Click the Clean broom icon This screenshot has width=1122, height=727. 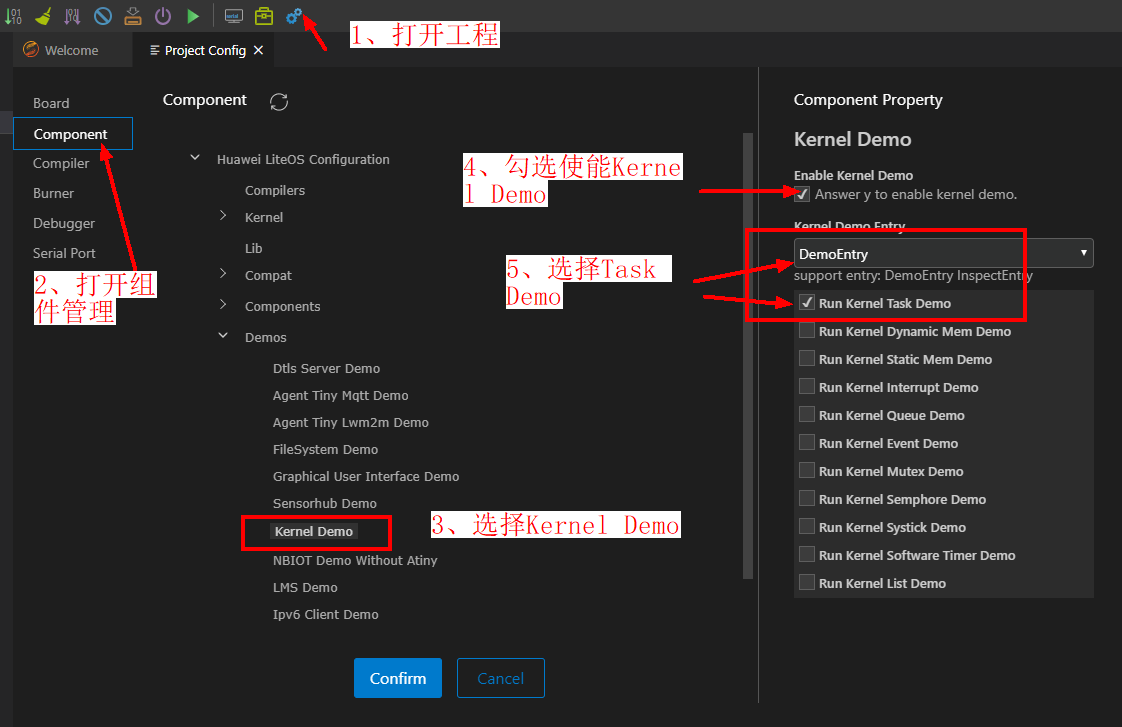(43, 16)
